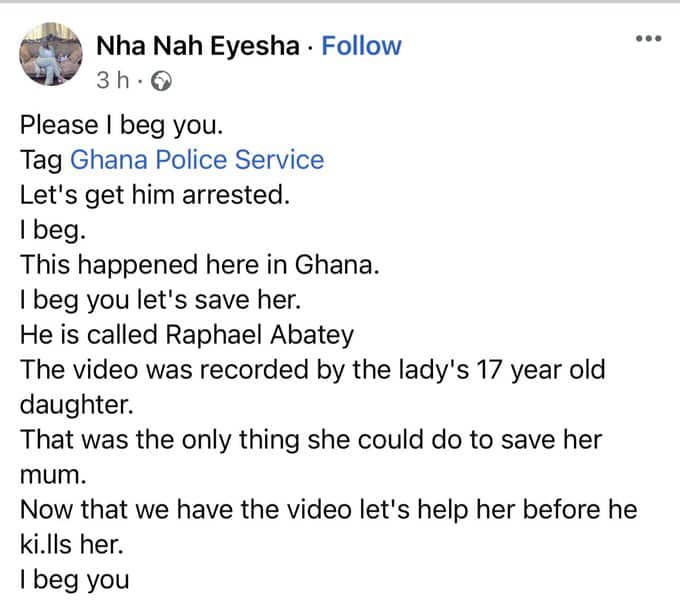Click the single word 'daughter.'

pyautogui.click(x=76, y=405)
